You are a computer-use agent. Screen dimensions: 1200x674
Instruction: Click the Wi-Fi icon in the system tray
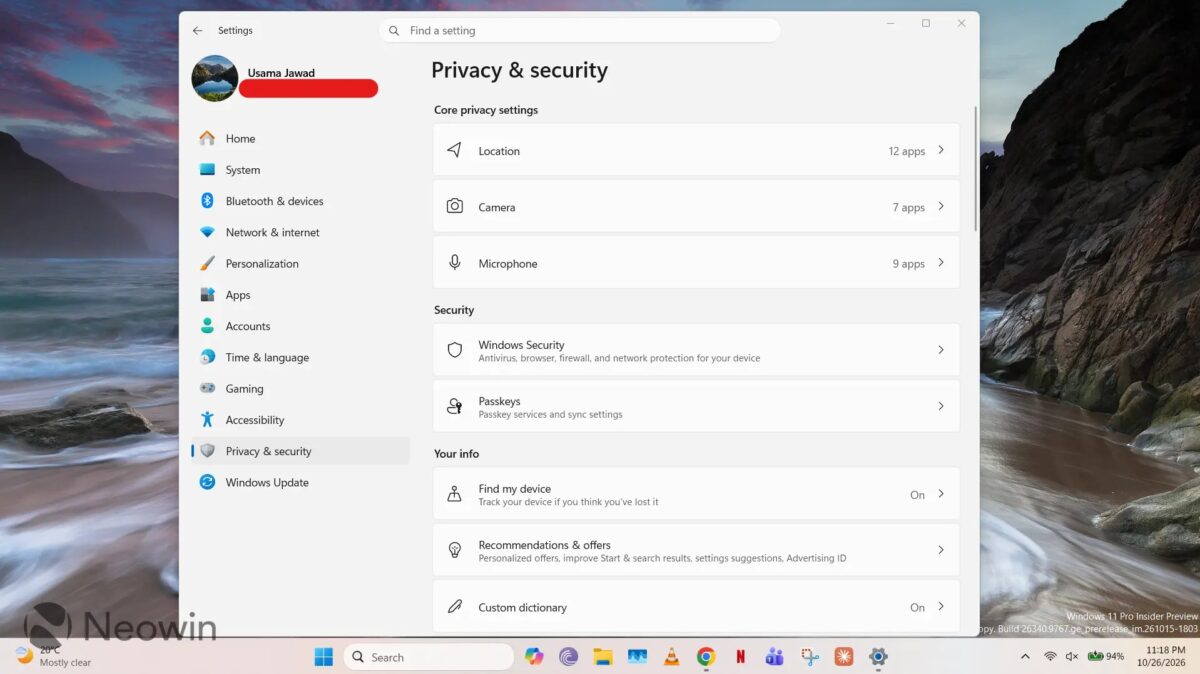(1050, 657)
